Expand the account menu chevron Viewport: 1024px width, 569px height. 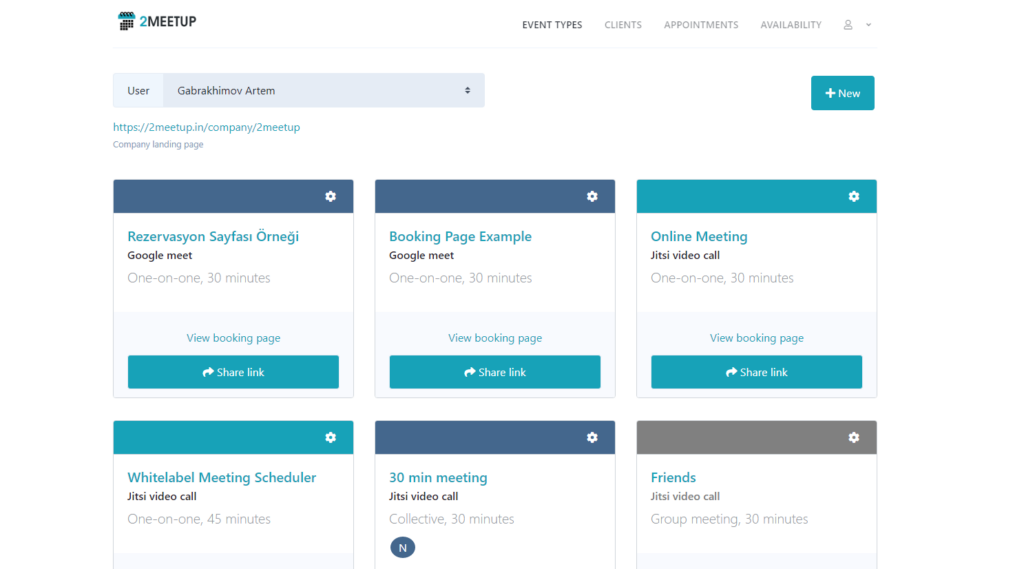point(869,25)
